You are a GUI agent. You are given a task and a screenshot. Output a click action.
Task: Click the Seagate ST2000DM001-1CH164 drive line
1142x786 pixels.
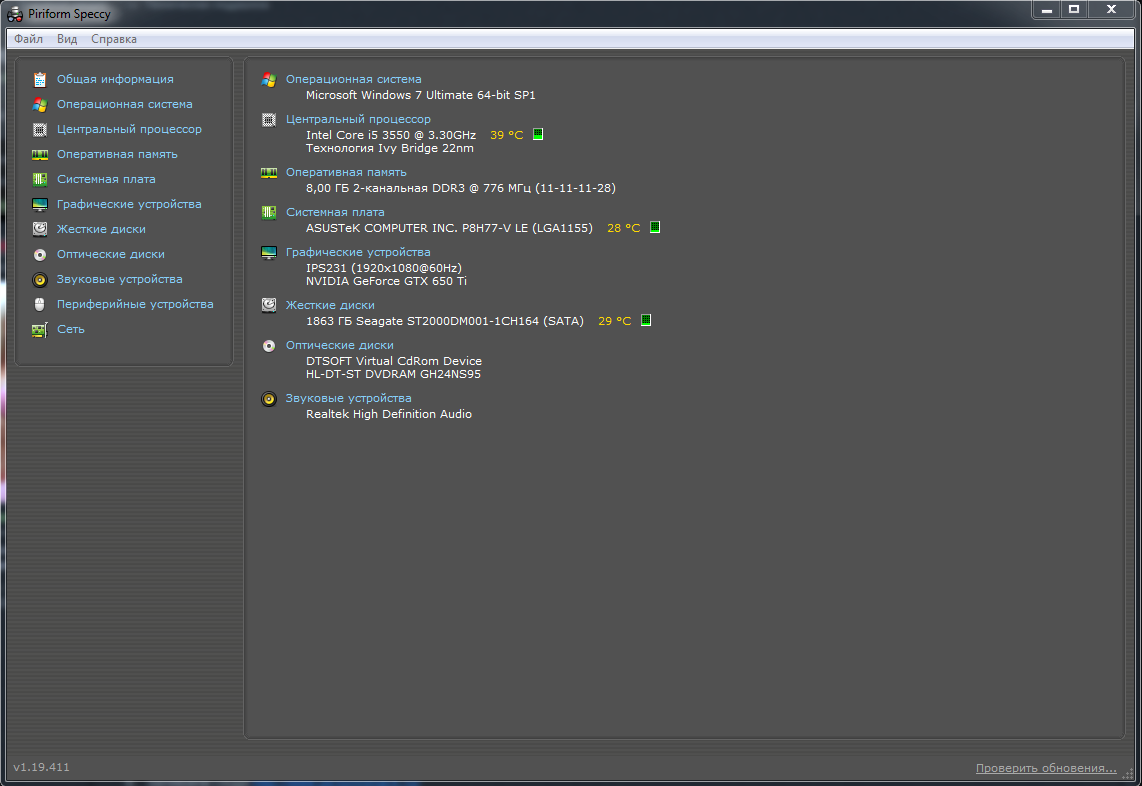[x=444, y=321]
